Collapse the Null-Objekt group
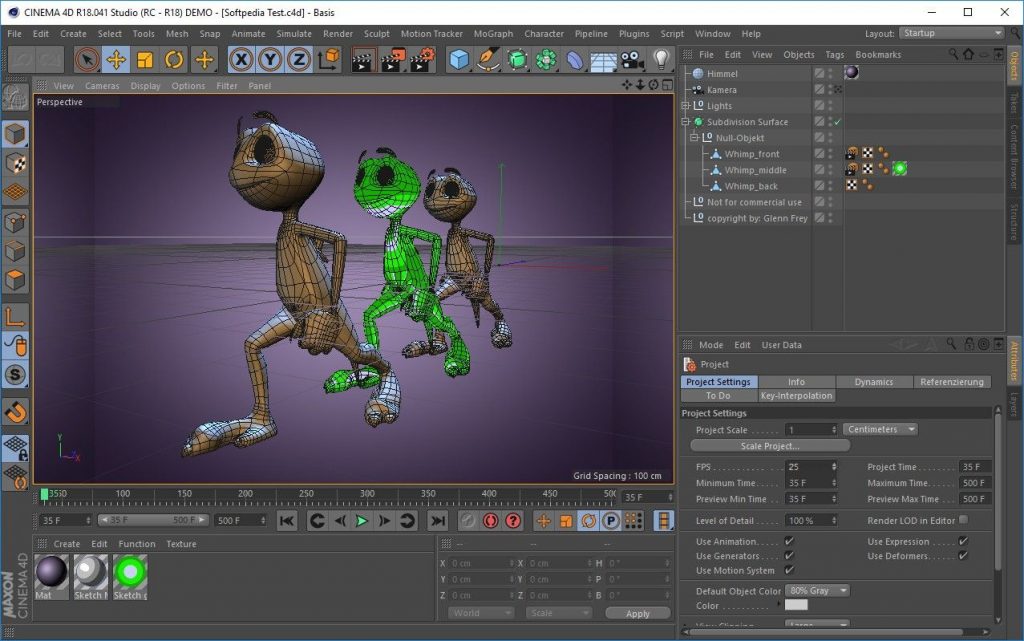 click(x=694, y=138)
